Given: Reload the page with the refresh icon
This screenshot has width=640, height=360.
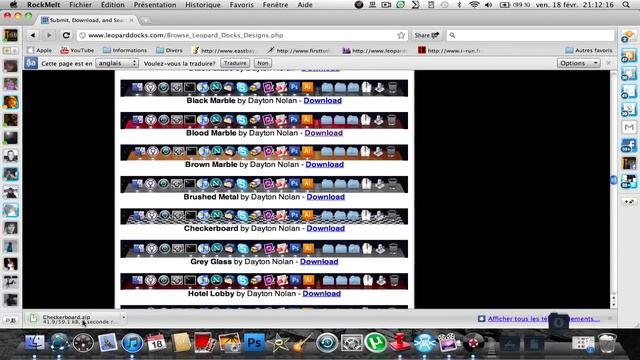Looking at the screenshot, I should click(66, 36).
